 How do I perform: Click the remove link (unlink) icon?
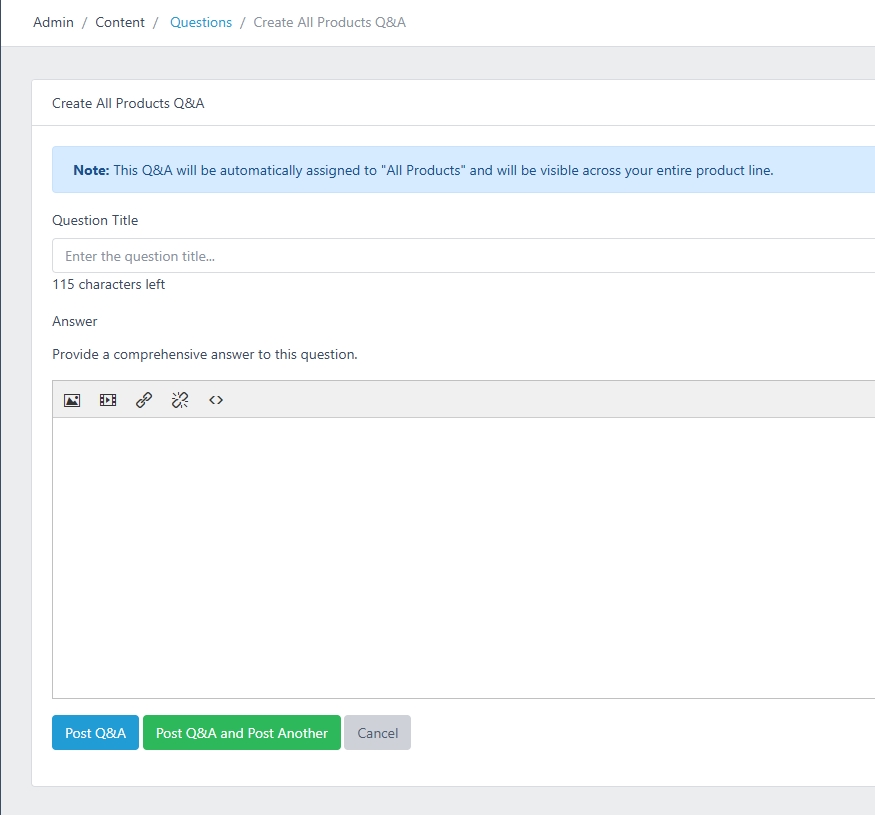(x=180, y=400)
